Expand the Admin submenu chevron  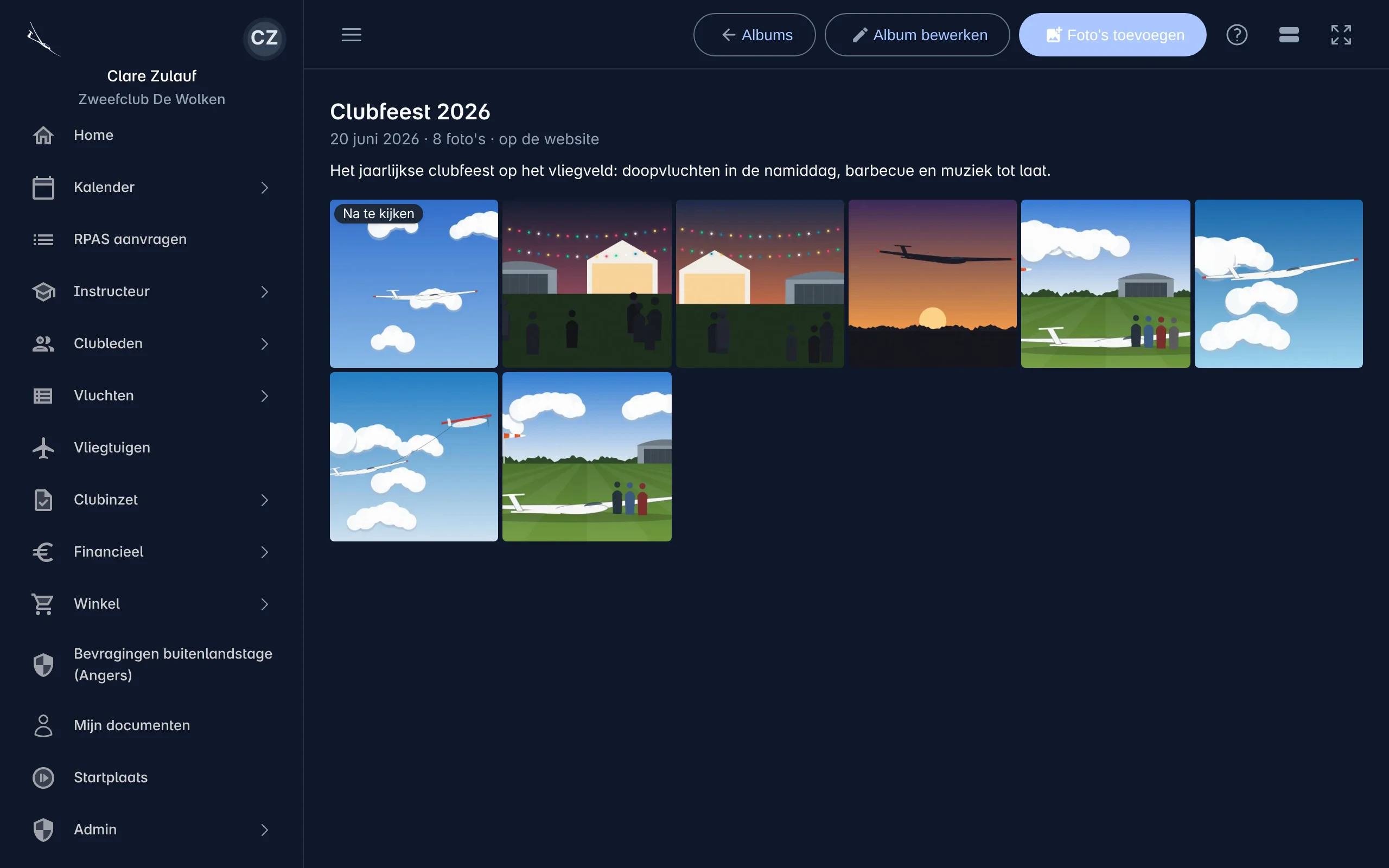[x=264, y=830]
